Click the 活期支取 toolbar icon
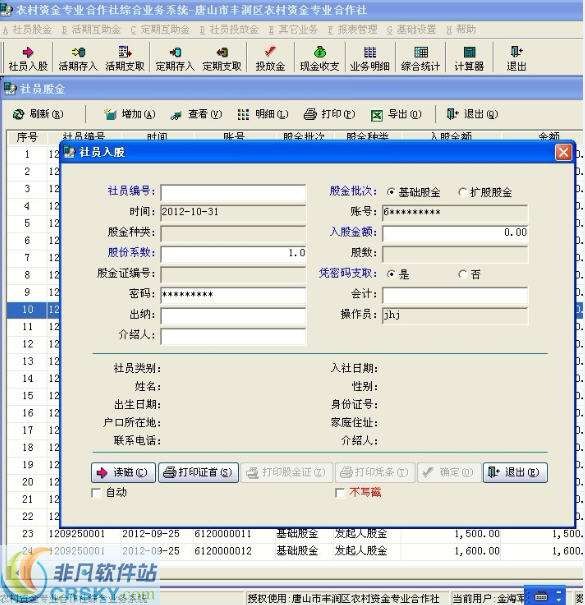Viewport: 585px width, 605px height. [x=125, y=58]
